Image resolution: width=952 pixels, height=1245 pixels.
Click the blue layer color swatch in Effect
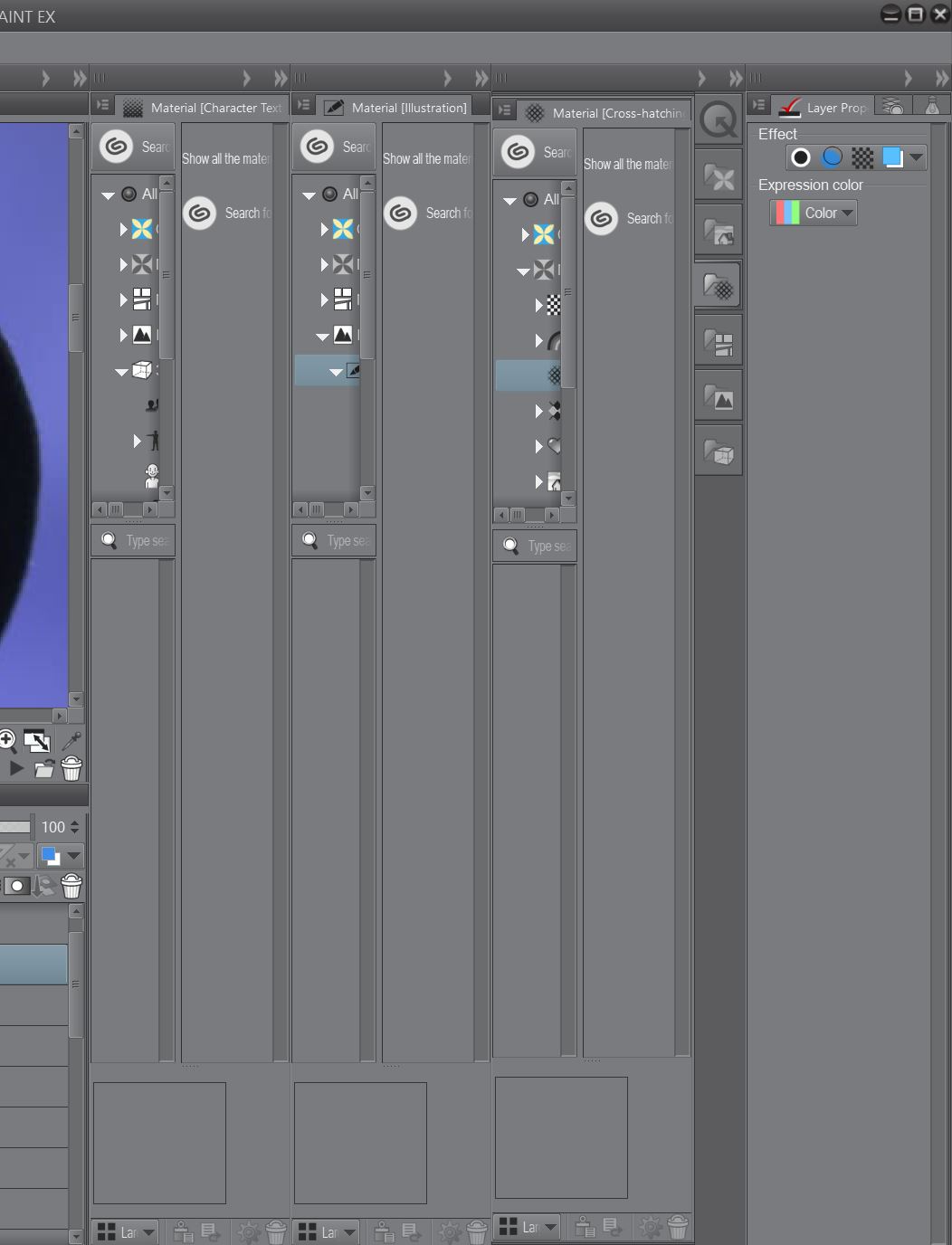coord(892,157)
